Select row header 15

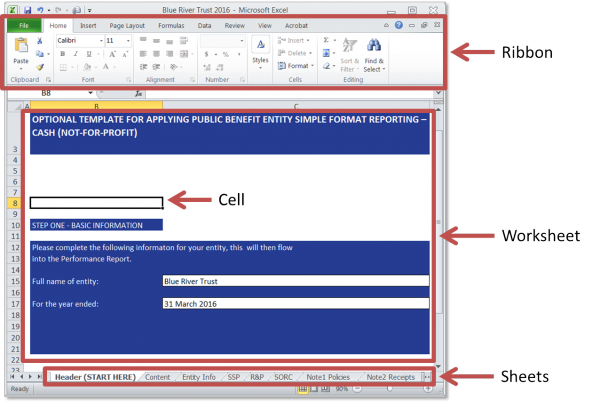[15, 281]
